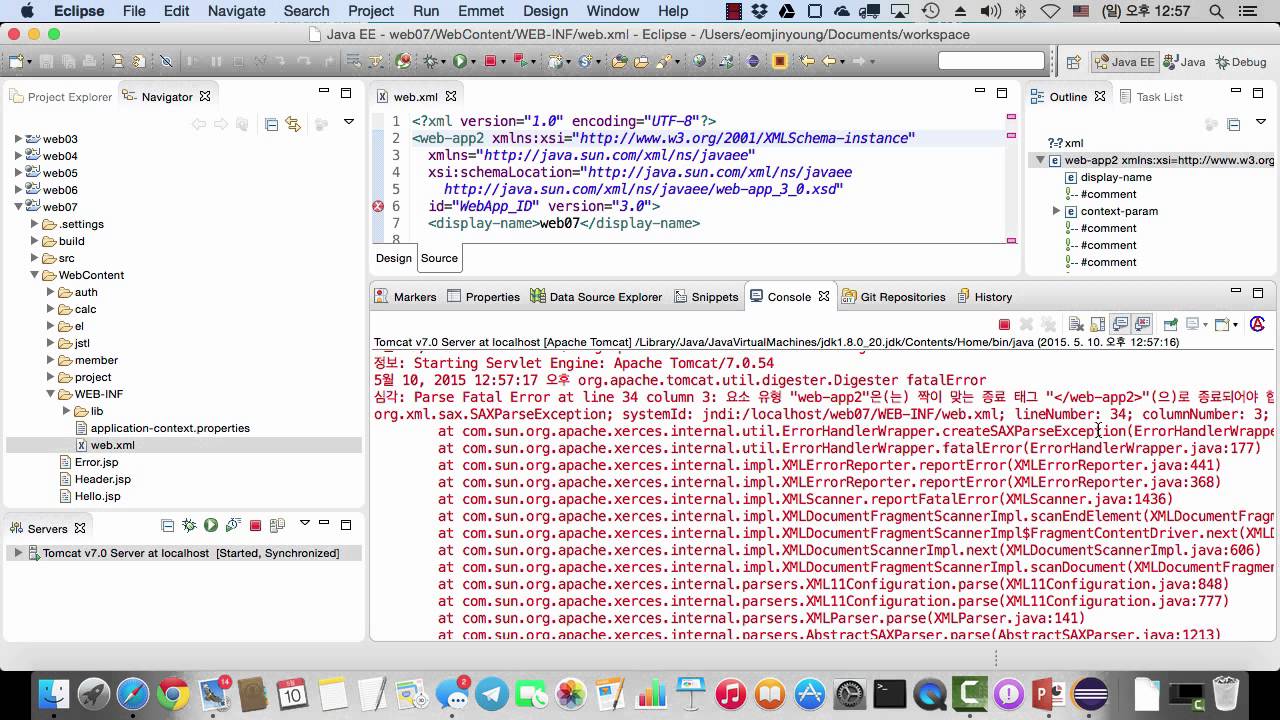1280x720 pixels.
Task: Click the Back navigation arrow in toolbar
Action: point(829,61)
